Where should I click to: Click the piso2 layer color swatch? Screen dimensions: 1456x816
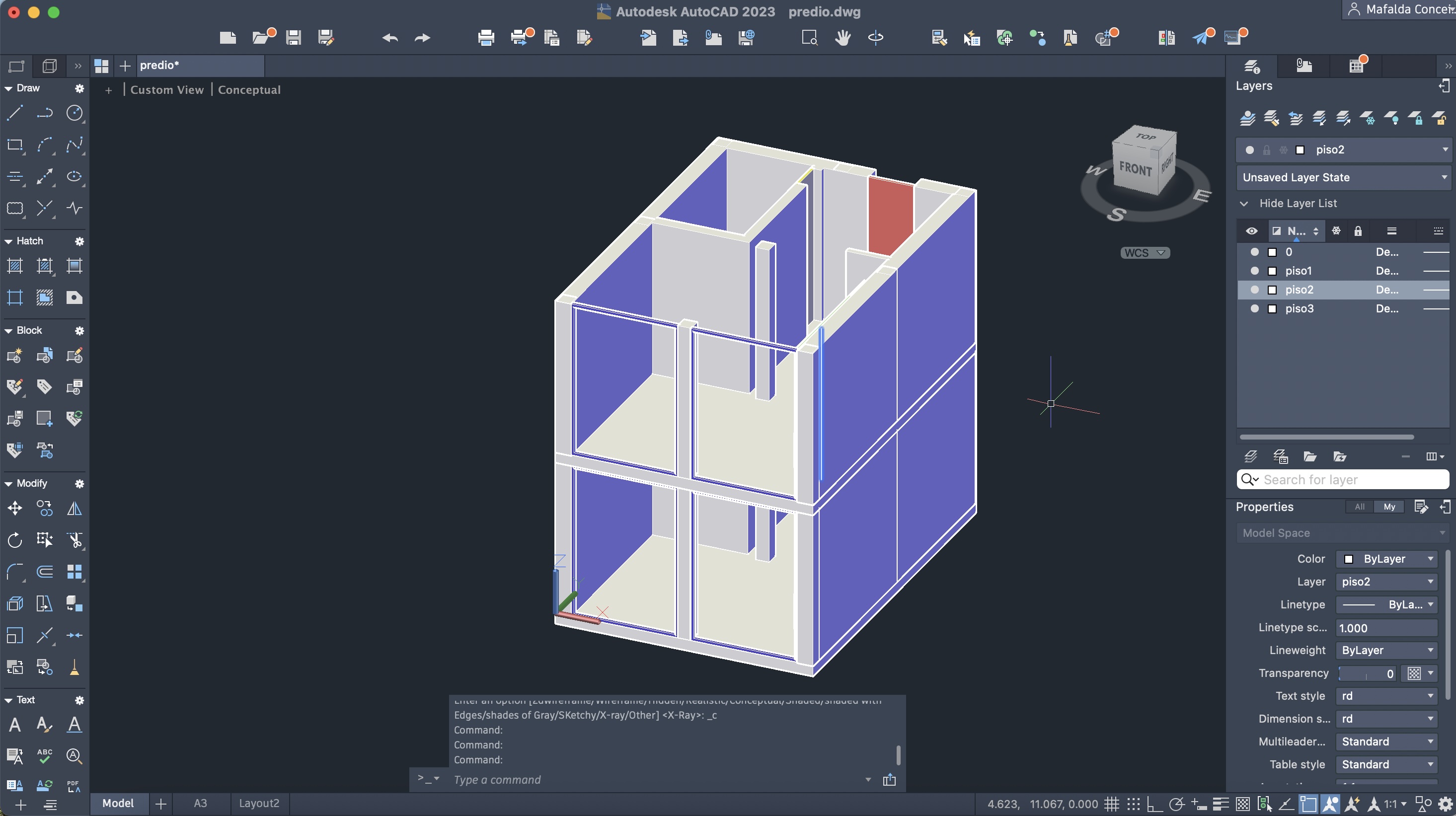pyautogui.click(x=1272, y=290)
